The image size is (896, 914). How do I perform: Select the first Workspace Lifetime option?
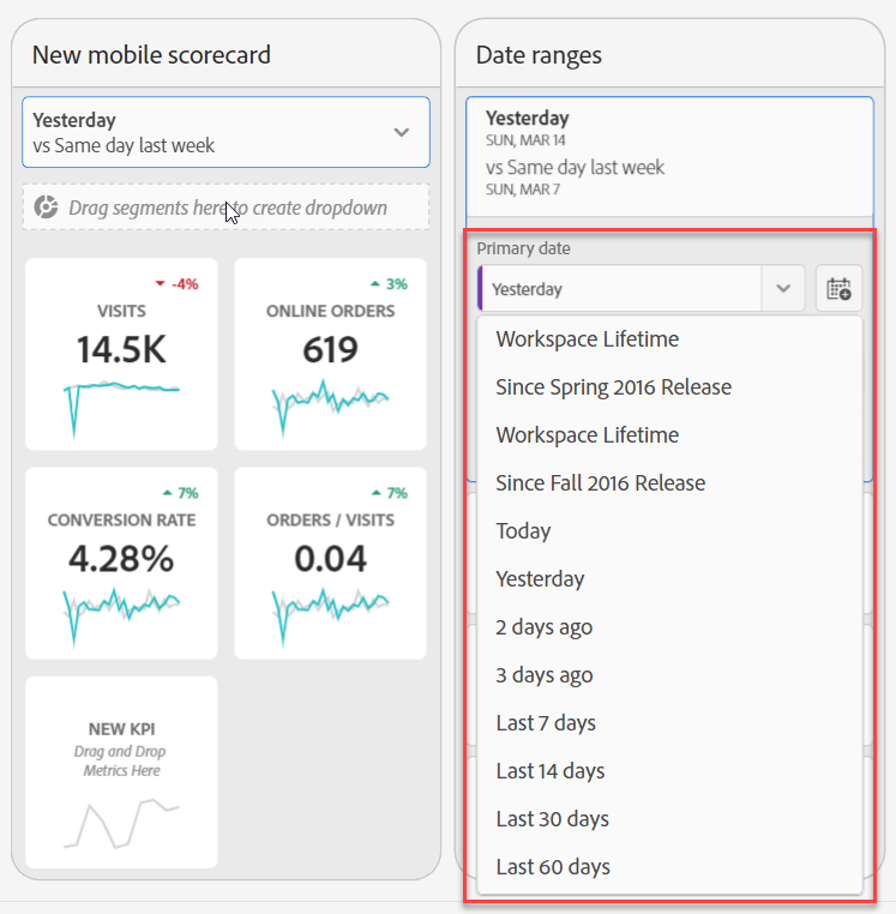click(x=669, y=339)
